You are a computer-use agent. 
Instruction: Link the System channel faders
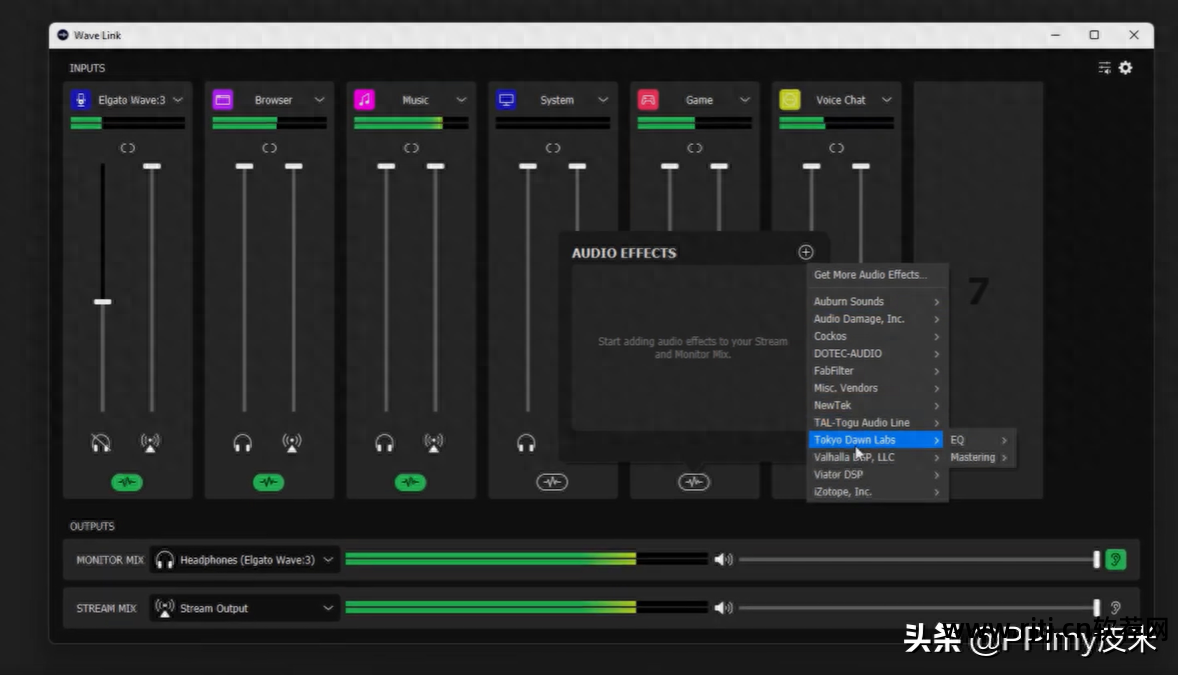coord(553,148)
